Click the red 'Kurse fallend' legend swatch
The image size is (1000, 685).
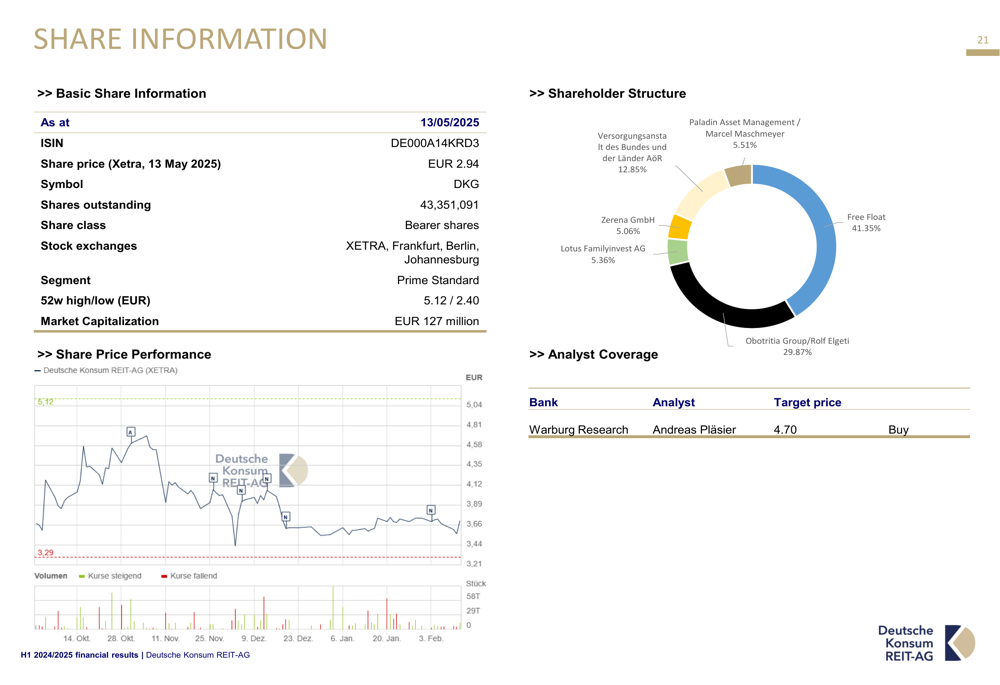coord(164,576)
